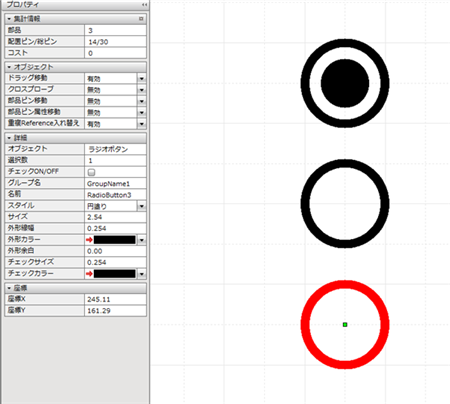This screenshot has height=404, width=450.
Task: Open the ドラッグ移動 dropdown
Action: [142, 79]
